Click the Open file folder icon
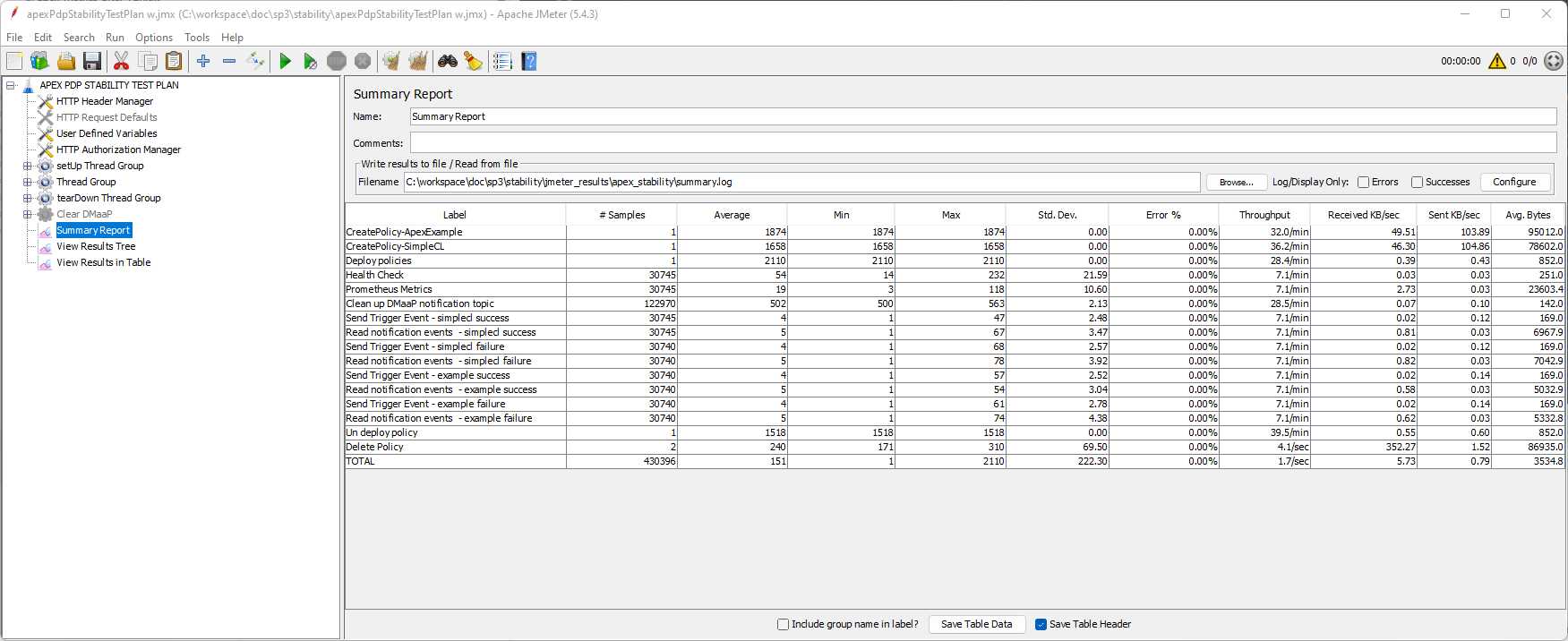1568x641 pixels. 65,61
